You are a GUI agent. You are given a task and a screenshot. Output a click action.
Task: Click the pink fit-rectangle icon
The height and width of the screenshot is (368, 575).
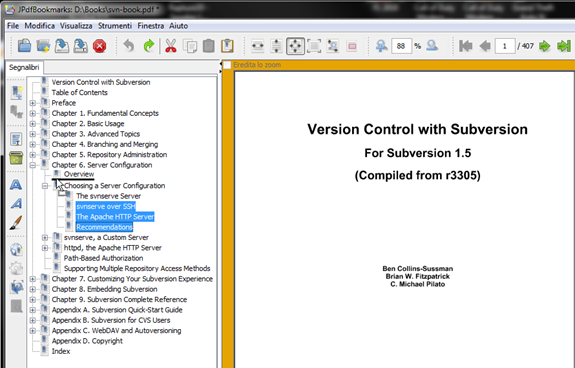(352, 46)
